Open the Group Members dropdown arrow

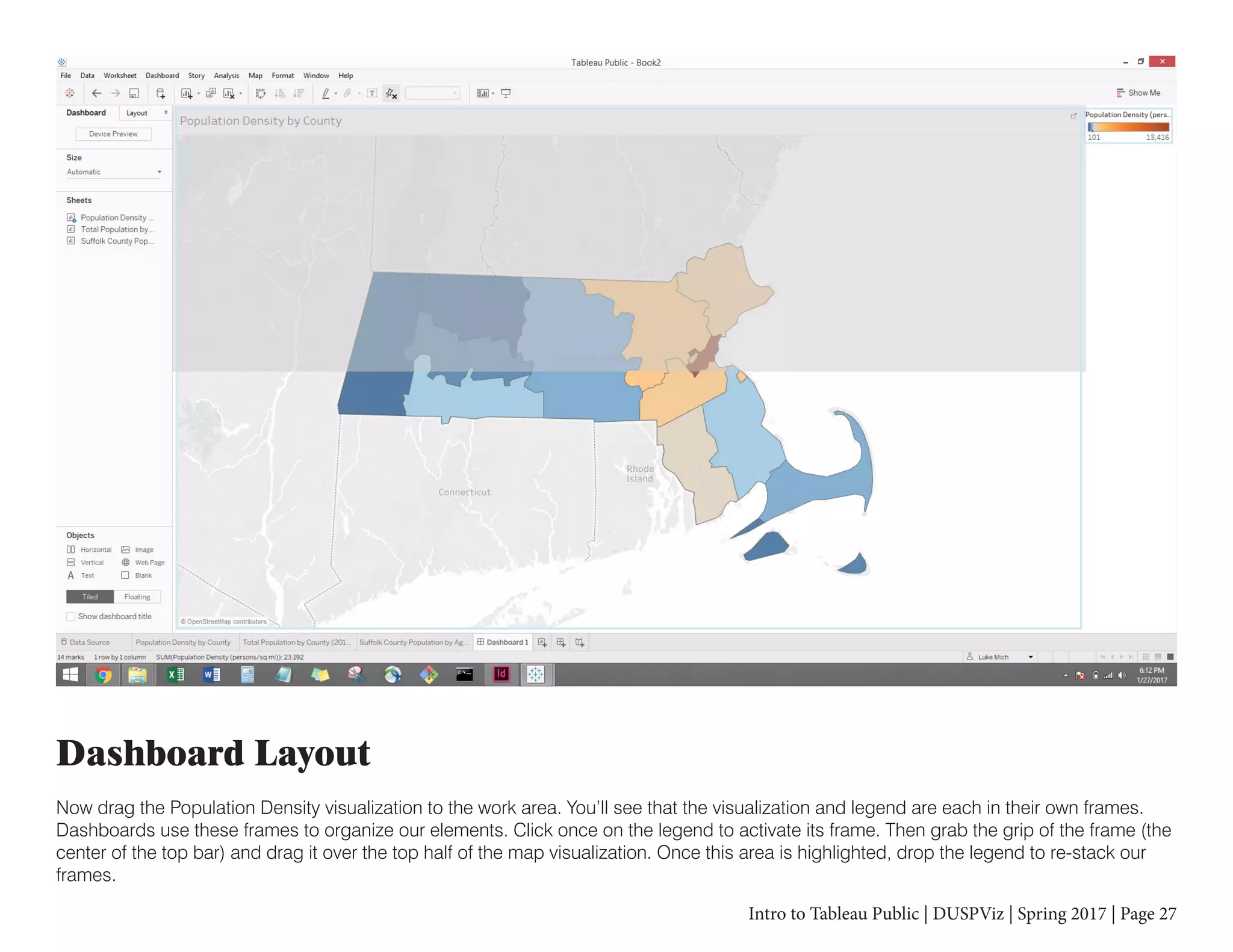click(x=359, y=94)
